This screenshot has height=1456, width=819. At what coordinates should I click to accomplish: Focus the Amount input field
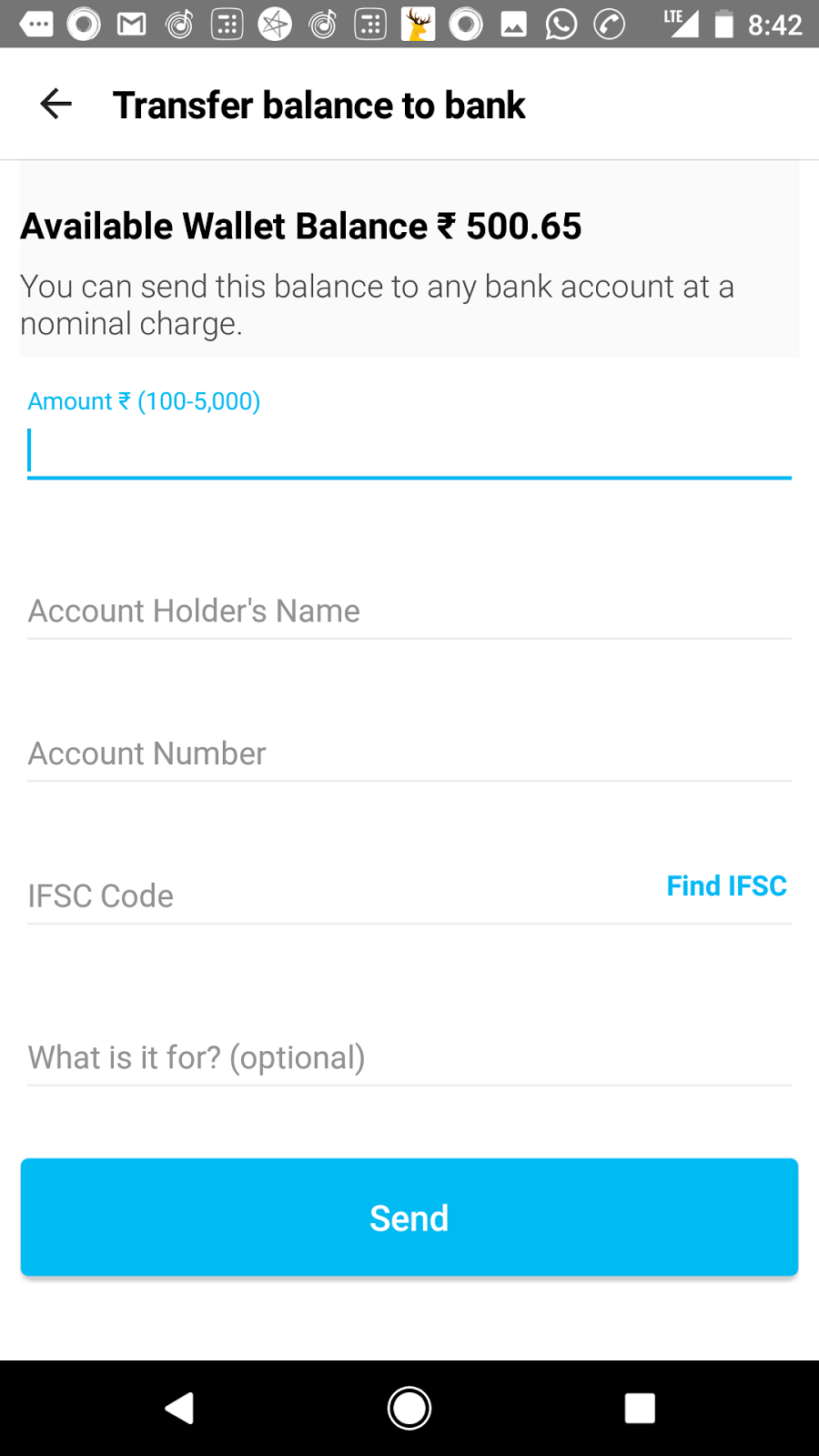[409, 451]
